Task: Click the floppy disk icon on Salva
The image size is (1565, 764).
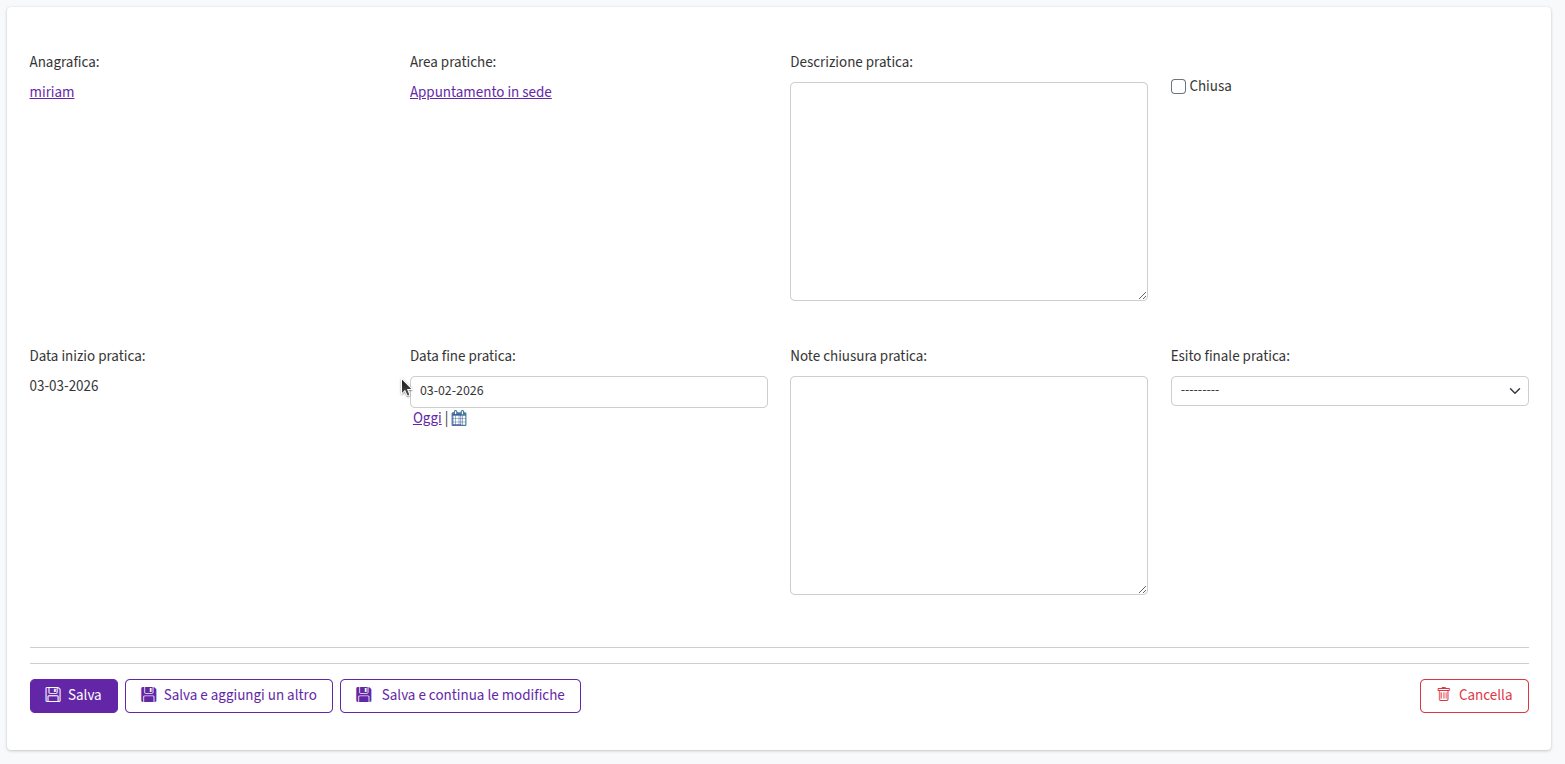Action: [x=53, y=695]
